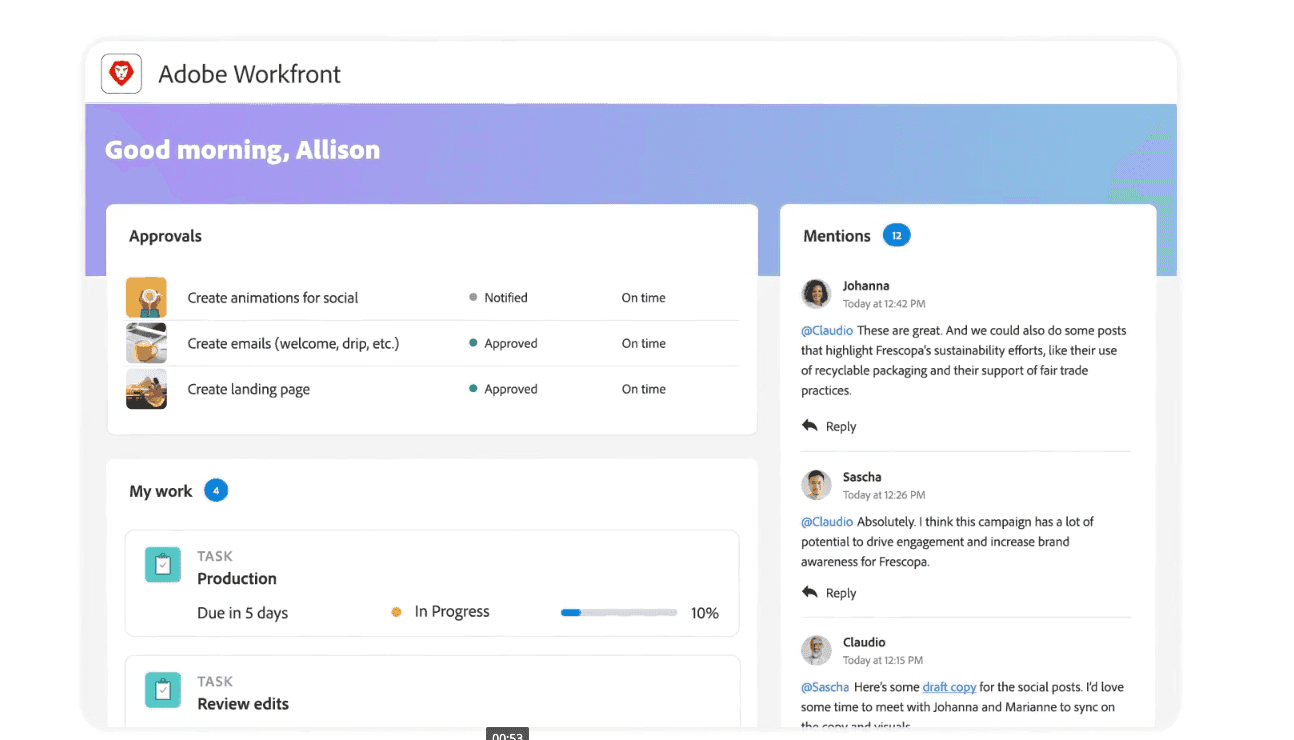
Task: Open the Create landing page thumbnail
Action: 146,389
